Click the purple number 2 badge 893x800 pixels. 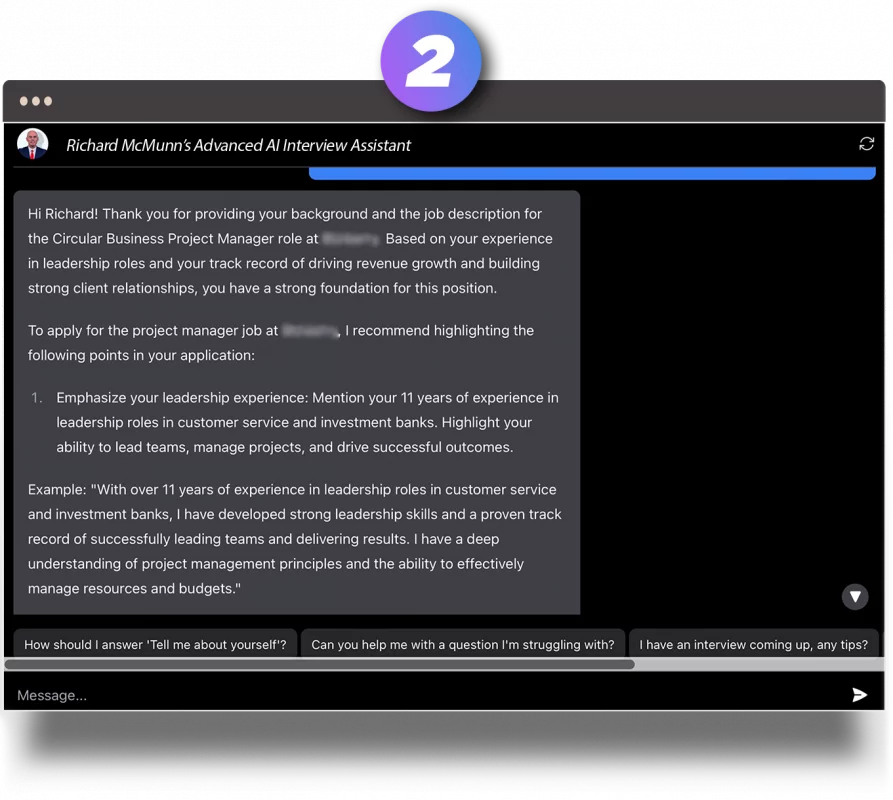click(x=431, y=62)
